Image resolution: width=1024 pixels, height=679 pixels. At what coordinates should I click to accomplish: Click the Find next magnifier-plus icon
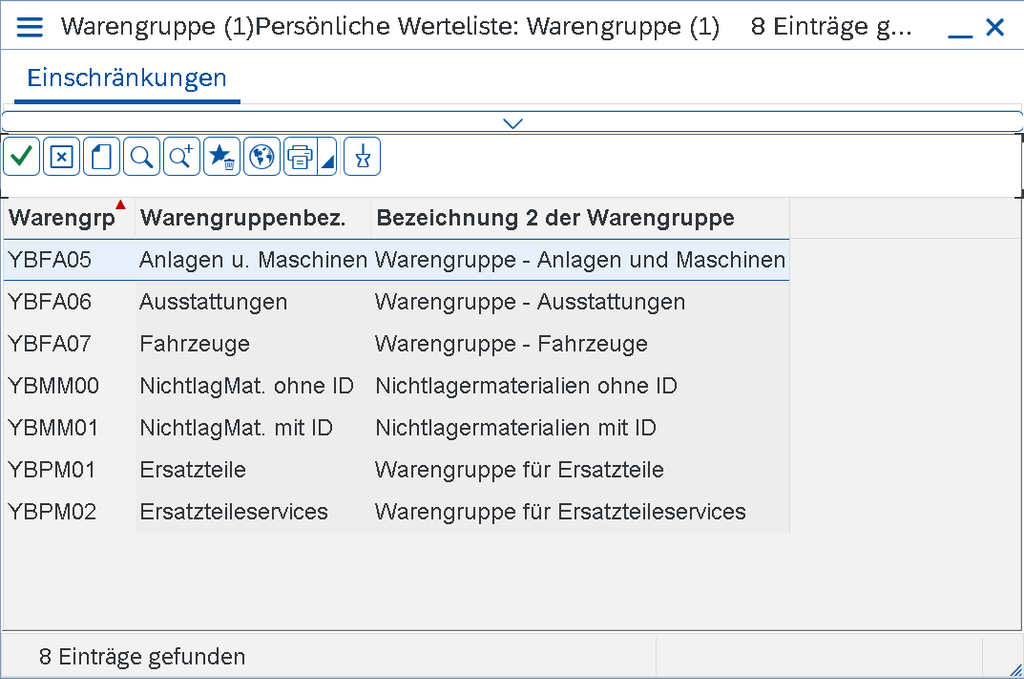(181, 157)
